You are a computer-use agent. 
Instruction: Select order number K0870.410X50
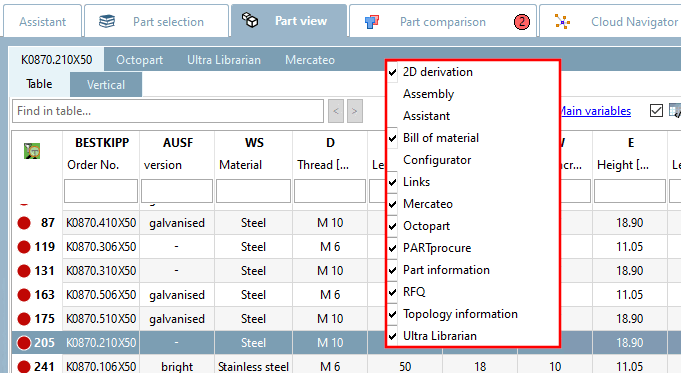click(x=101, y=223)
